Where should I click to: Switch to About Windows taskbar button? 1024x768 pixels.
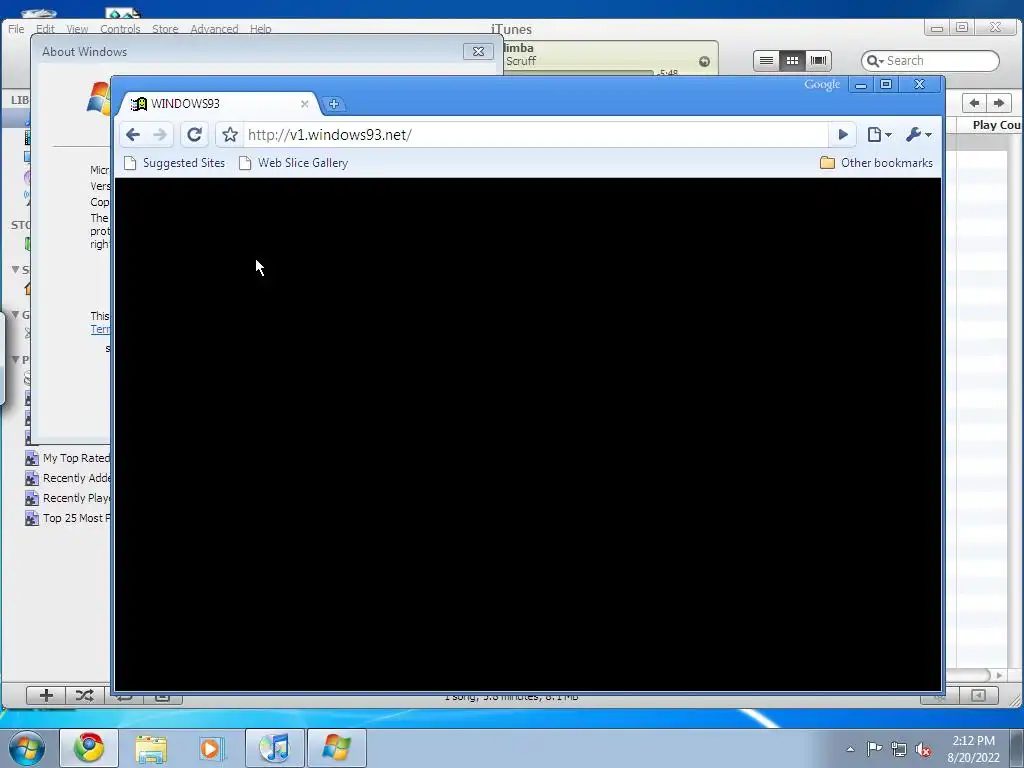click(x=336, y=748)
